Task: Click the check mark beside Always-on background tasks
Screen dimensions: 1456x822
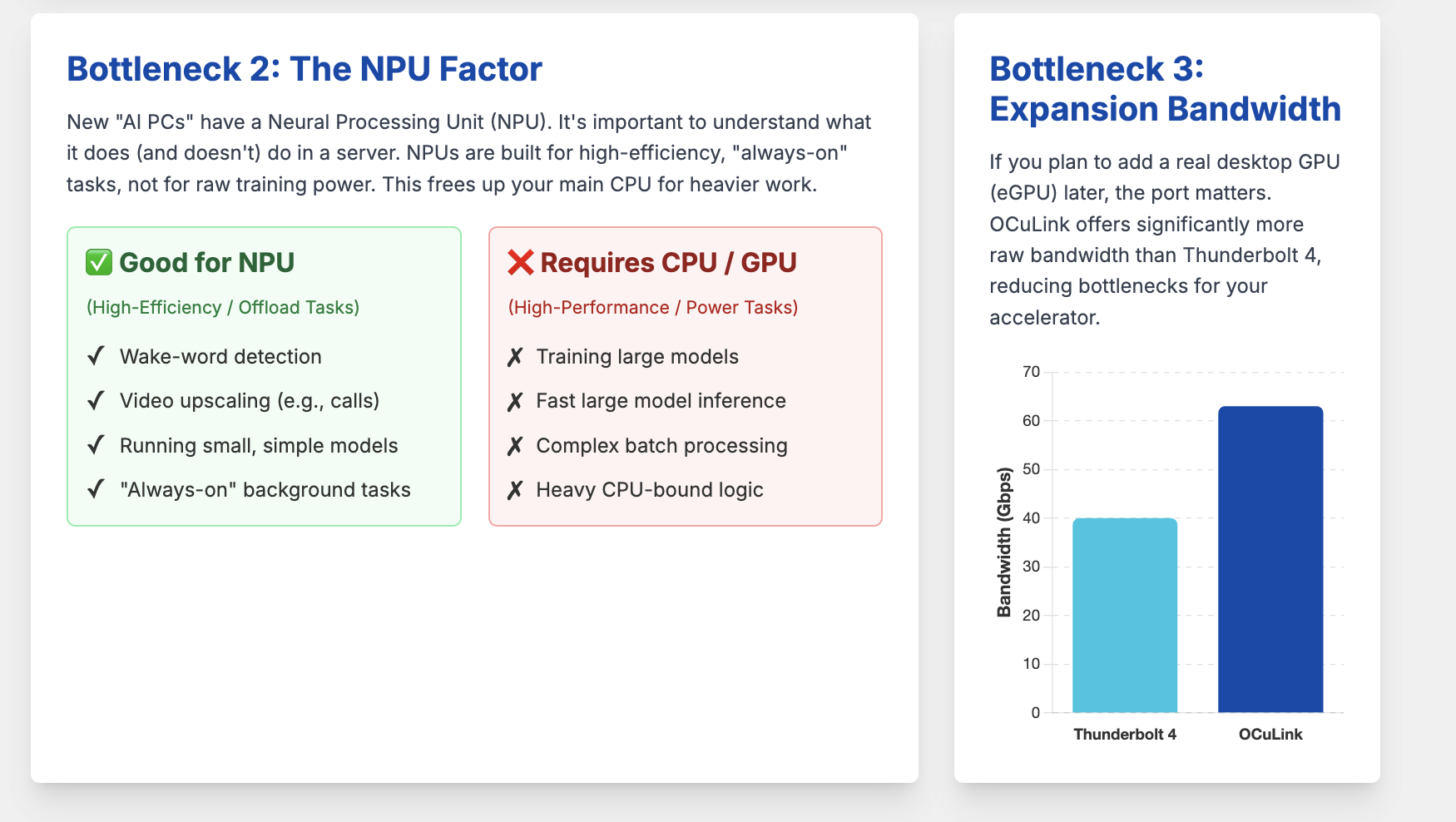Action: click(96, 489)
